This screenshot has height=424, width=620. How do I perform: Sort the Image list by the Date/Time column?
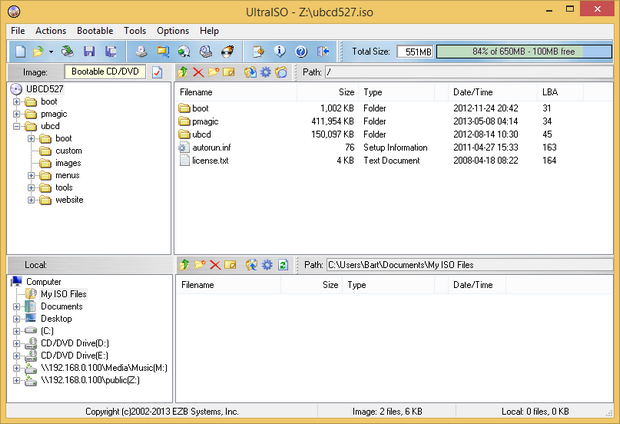(x=493, y=92)
